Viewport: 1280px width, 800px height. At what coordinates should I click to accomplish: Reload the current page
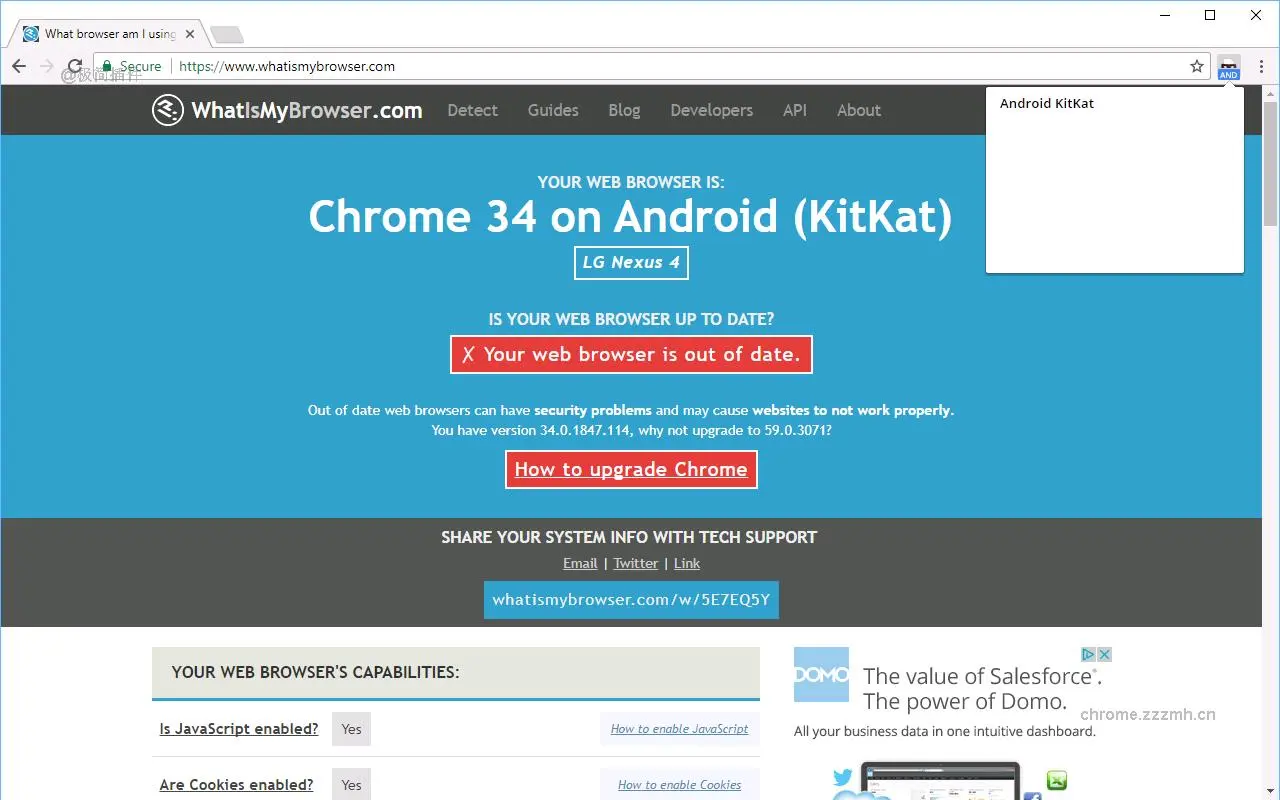pyautogui.click(x=75, y=66)
